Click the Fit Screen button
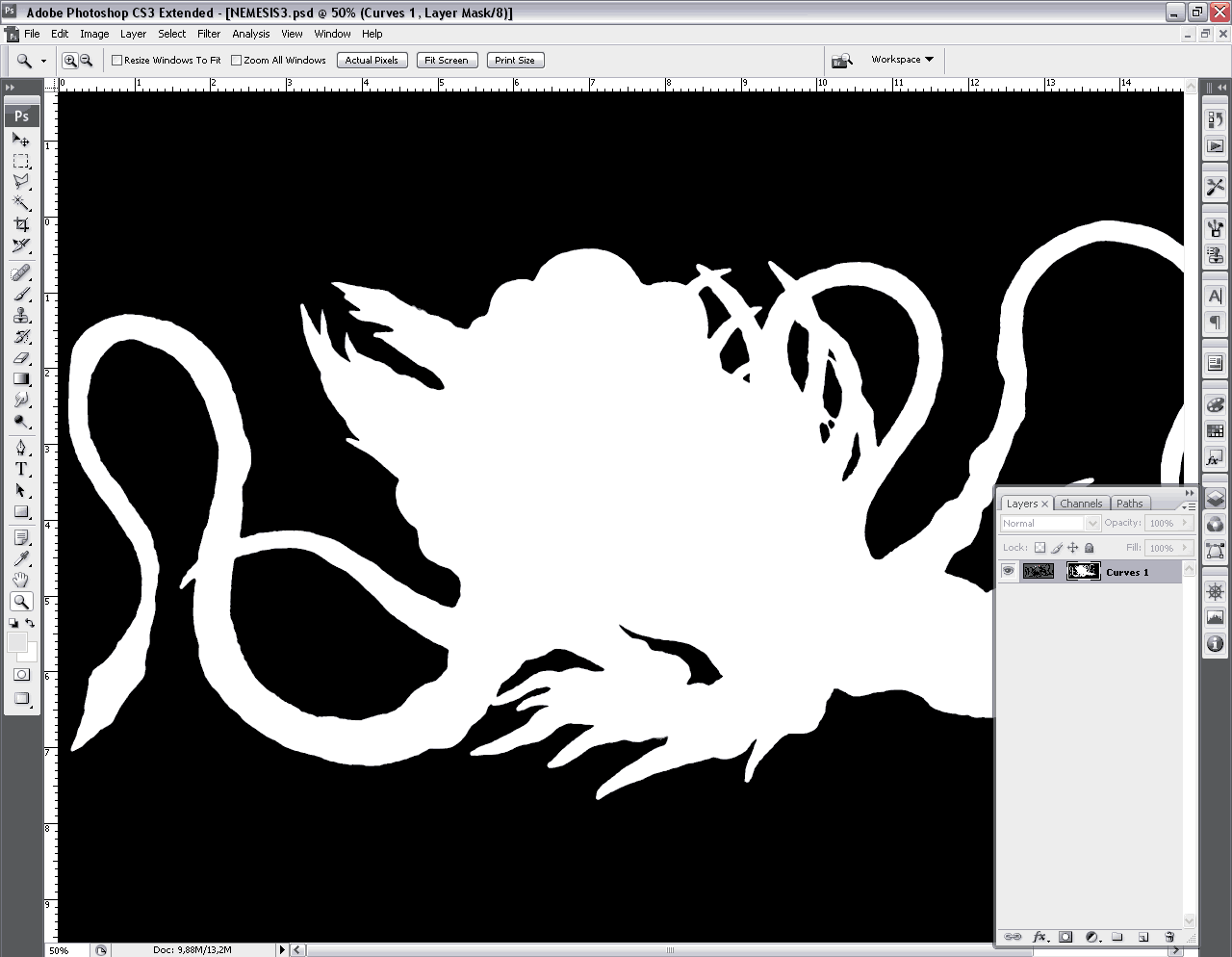This screenshot has width=1232, height=957. point(447,61)
